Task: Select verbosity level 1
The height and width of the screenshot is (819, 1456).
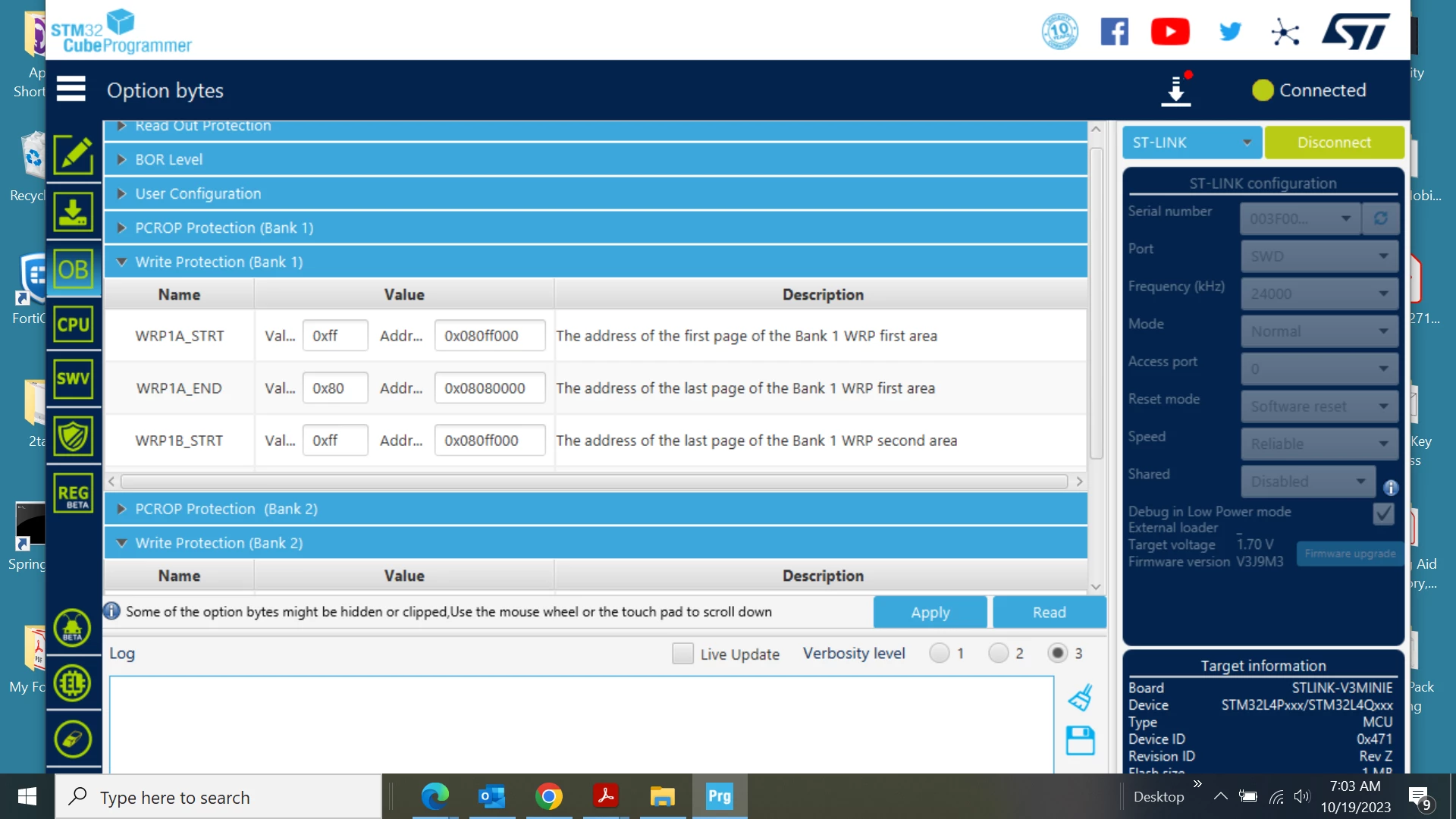Action: [x=939, y=653]
